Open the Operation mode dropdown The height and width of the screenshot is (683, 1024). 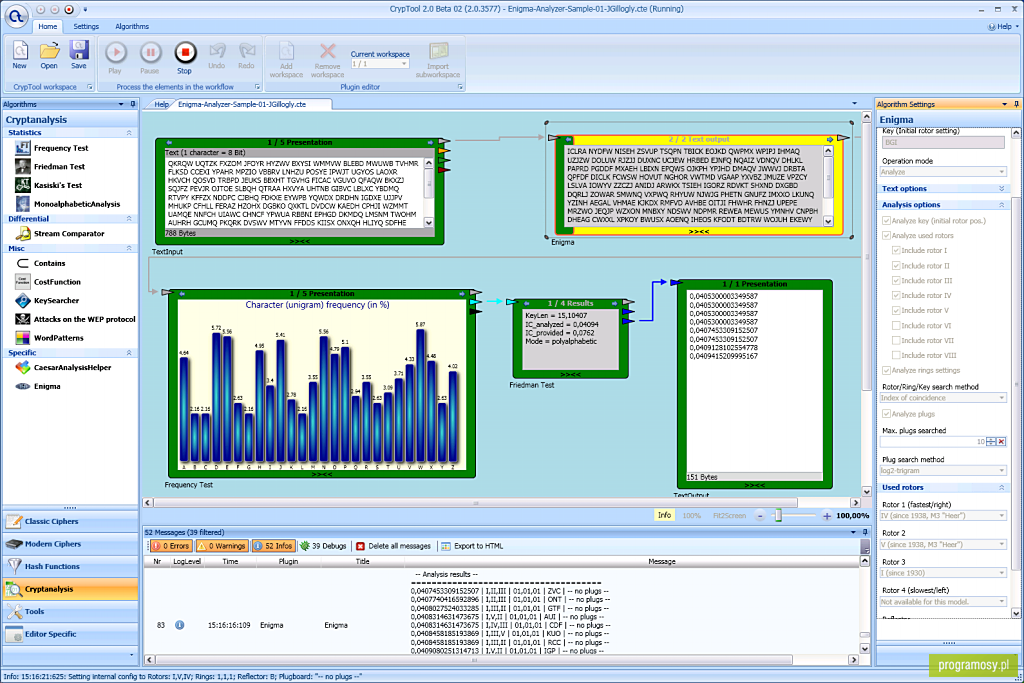click(943, 172)
